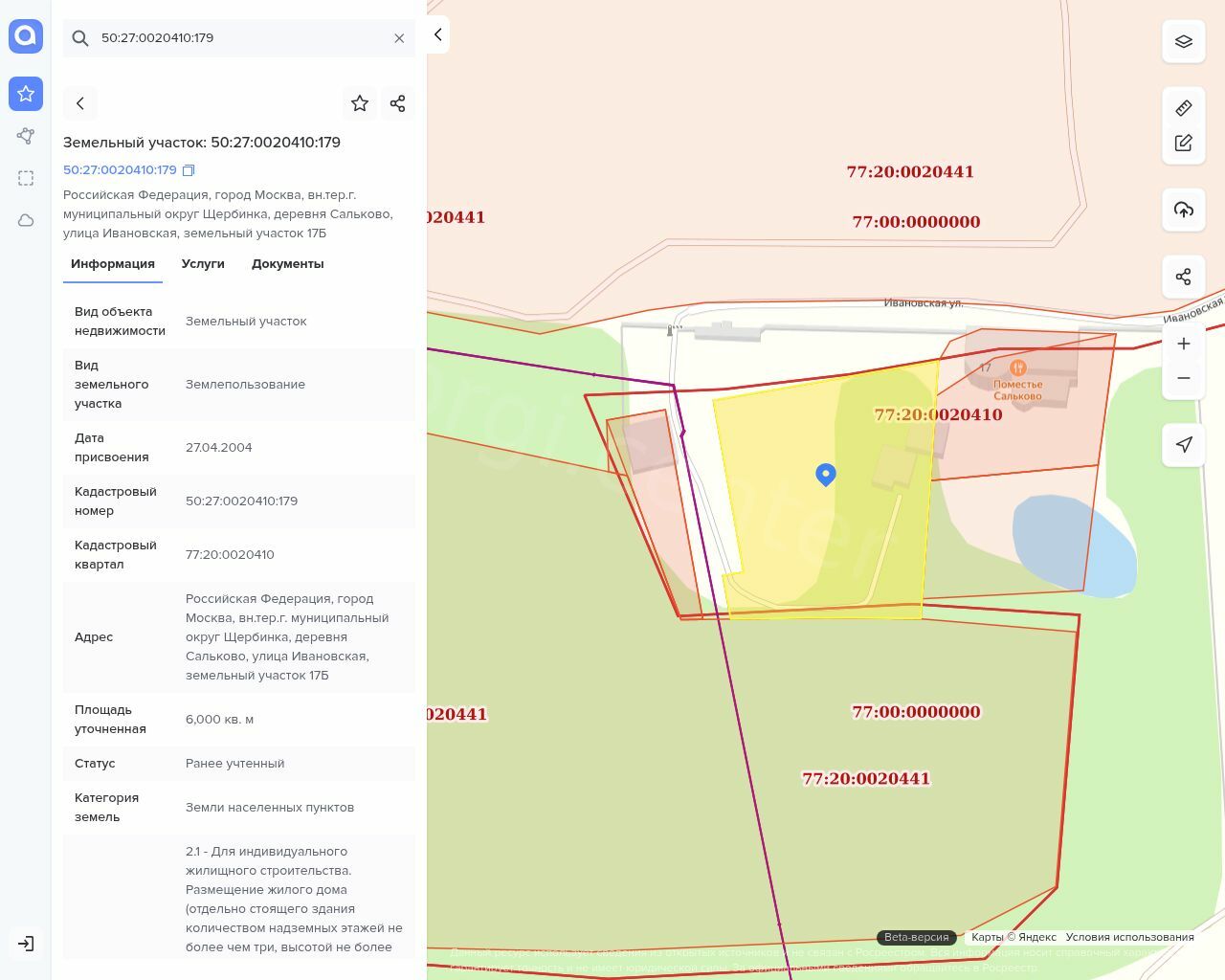Clear the search field text
Screen dimensions: 1225x980
[399, 38]
